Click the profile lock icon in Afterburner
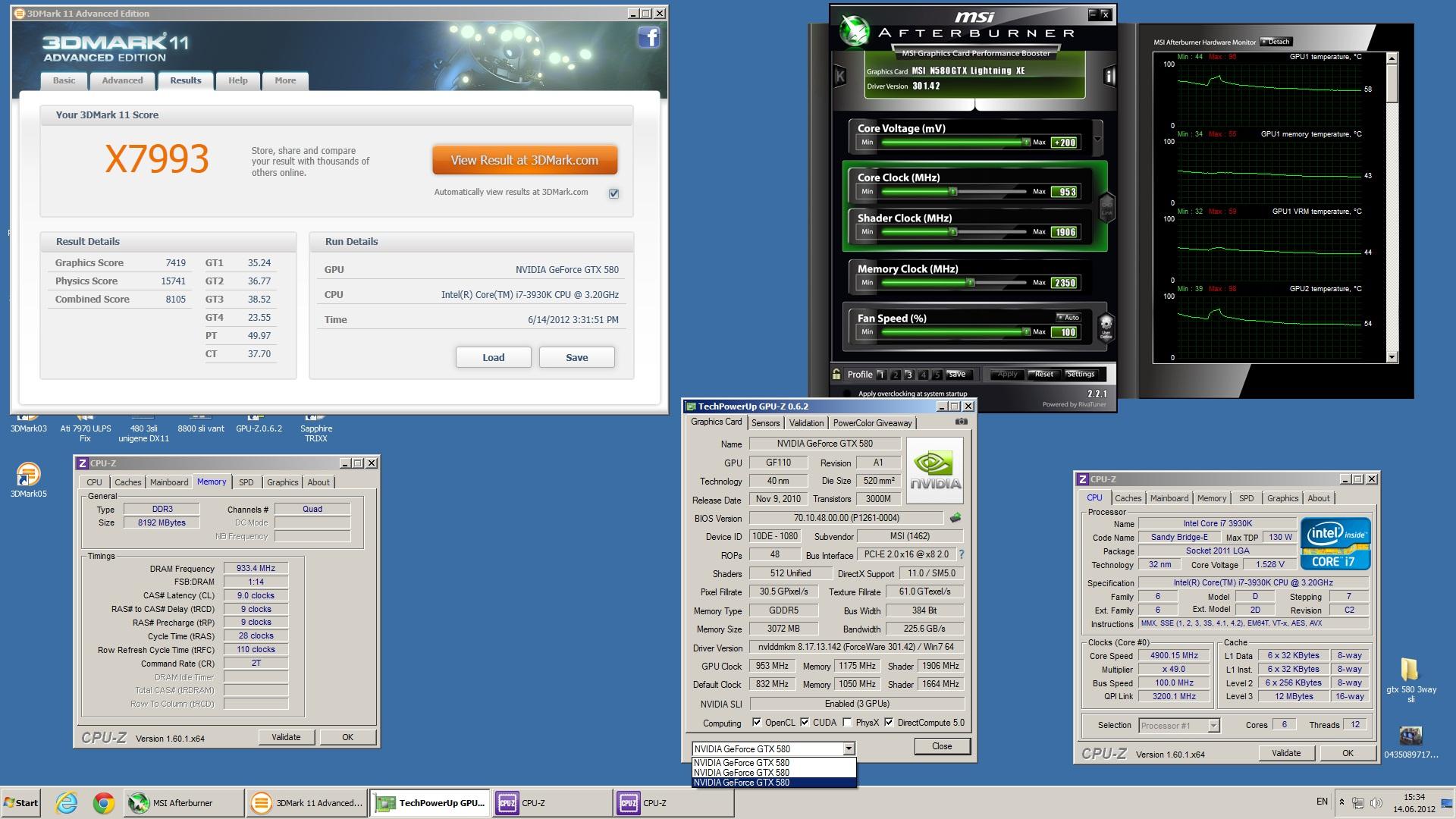Image resolution: width=1456 pixels, height=819 pixels. tap(836, 374)
